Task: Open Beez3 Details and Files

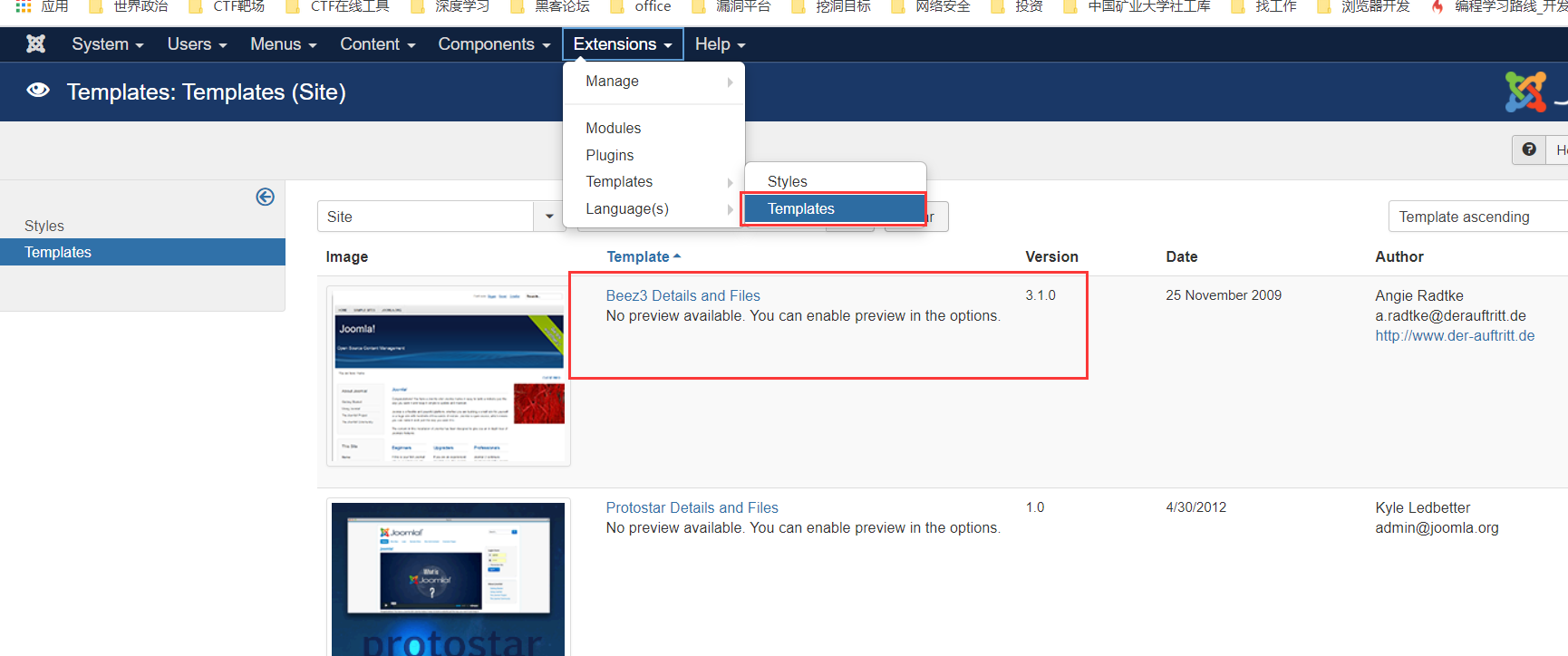Action: pos(682,296)
